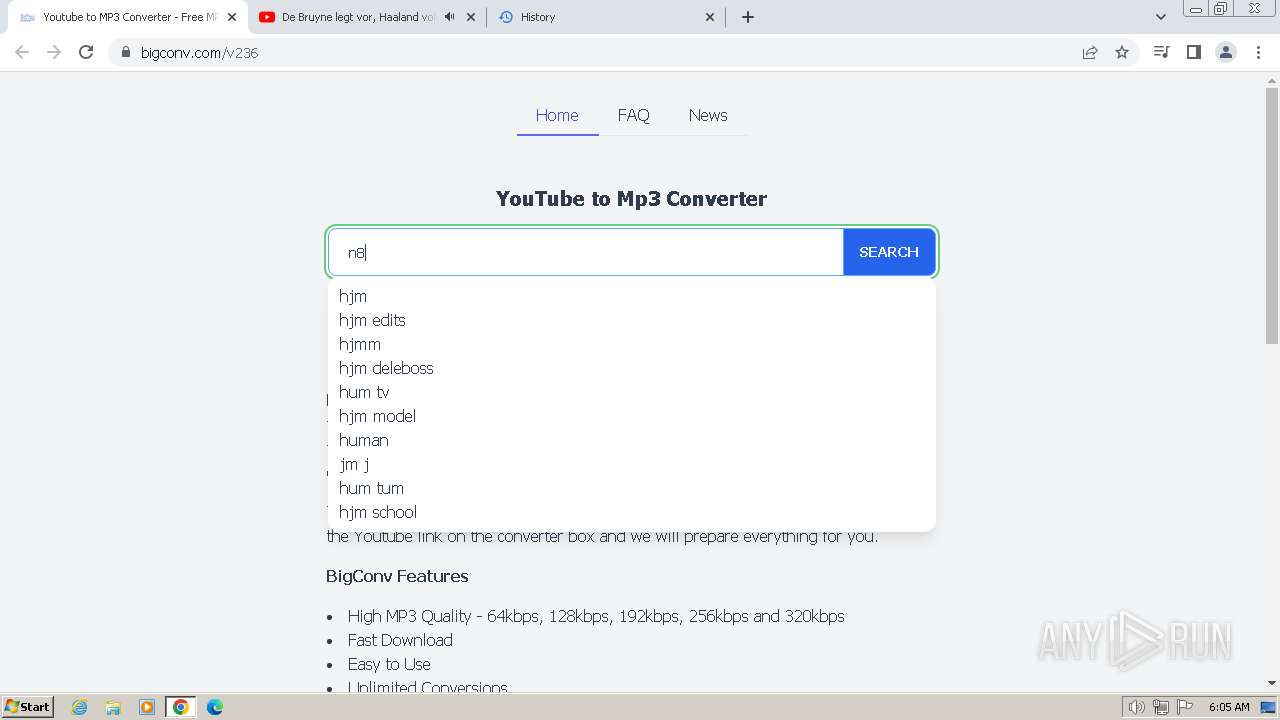
Task: Close the De Bruyne YouTube tab
Action: [x=471, y=17]
